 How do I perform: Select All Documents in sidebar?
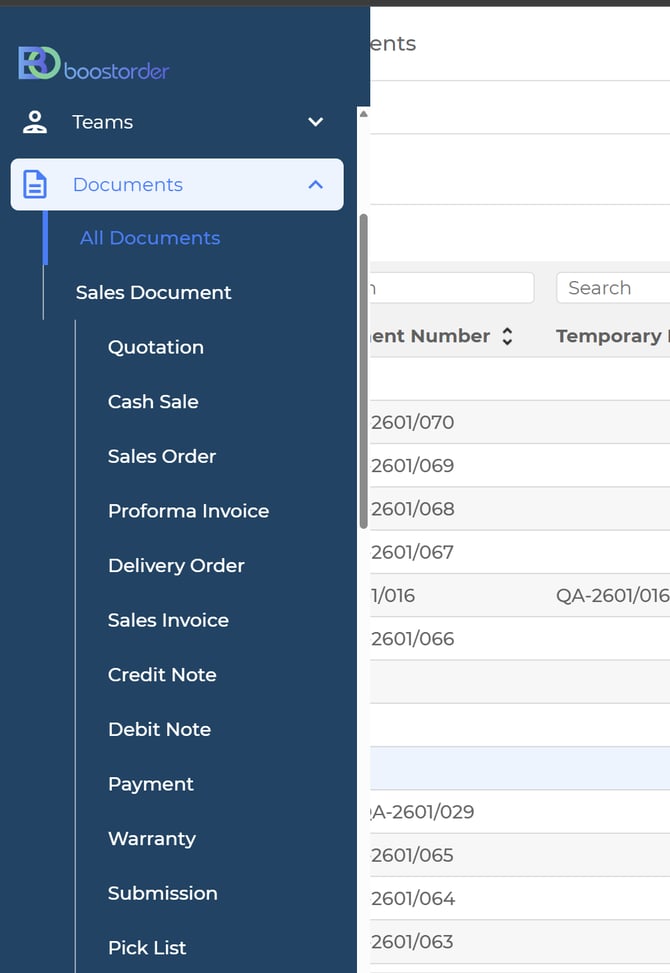(150, 238)
